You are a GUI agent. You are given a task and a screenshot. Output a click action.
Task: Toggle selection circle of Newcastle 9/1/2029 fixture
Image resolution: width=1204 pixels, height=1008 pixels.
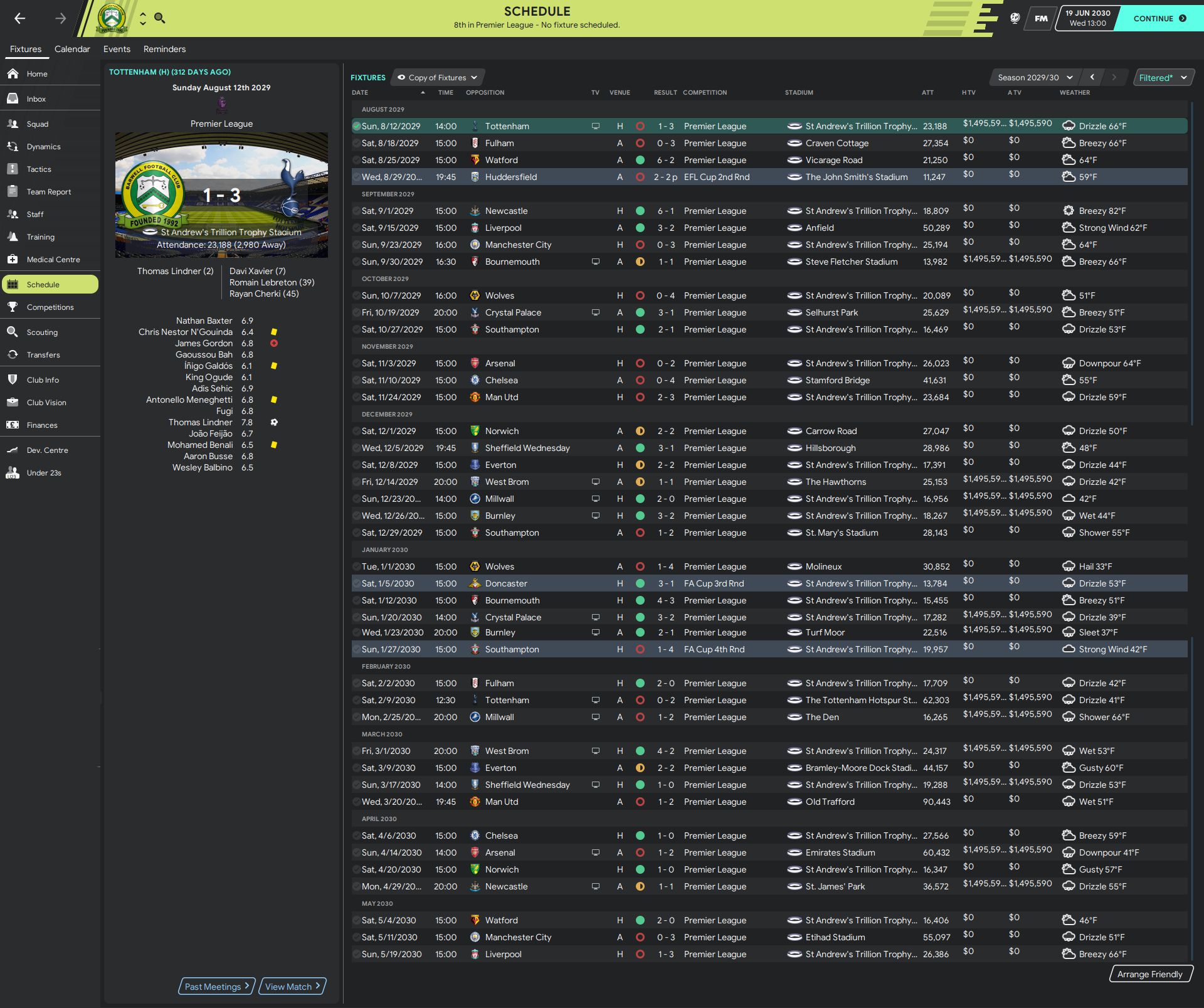(x=356, y=211)
